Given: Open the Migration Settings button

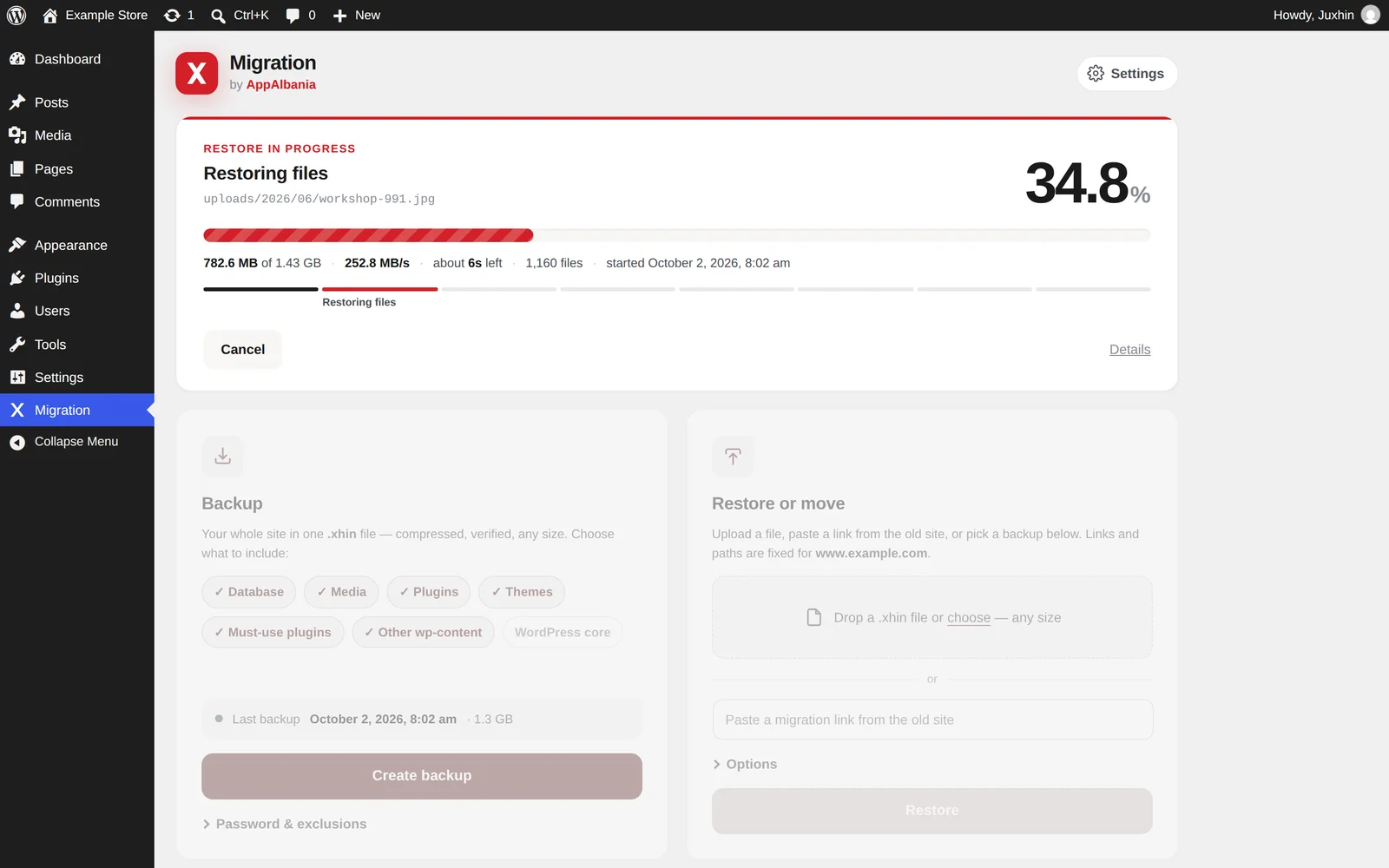Looking at the screenshot, I should tap(1127, 74).
